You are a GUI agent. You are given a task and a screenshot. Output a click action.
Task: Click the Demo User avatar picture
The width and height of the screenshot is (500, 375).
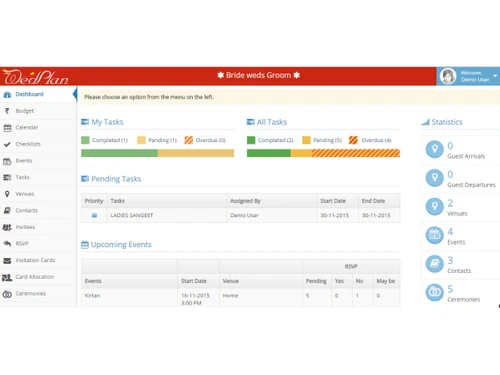click(448, 76)
